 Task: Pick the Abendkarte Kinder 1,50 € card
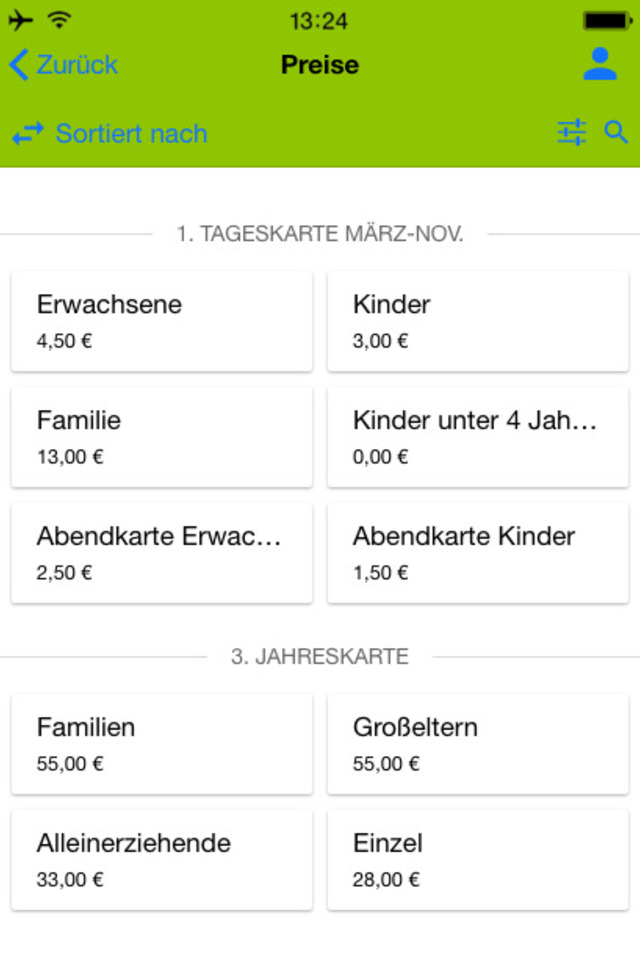pos(477,553)
